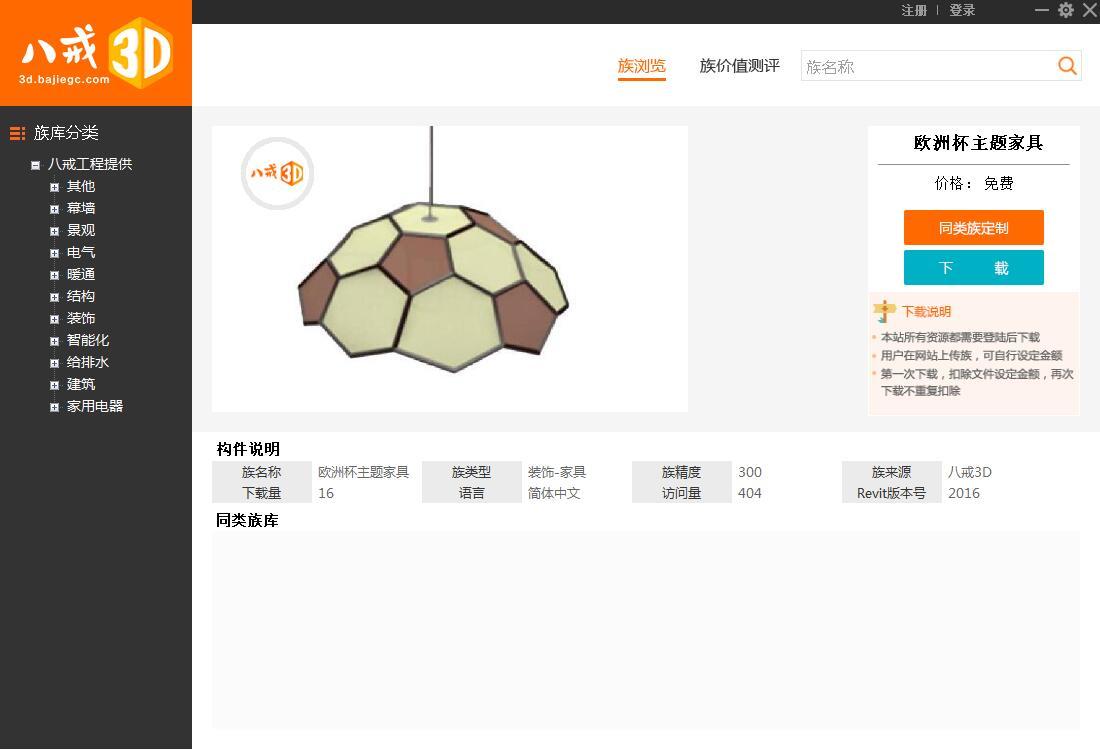The height and width of the screenshot is (750, 1100).
Task: Select the 家用电器 category in the sidebar
Action: click(x=94, y=406)
